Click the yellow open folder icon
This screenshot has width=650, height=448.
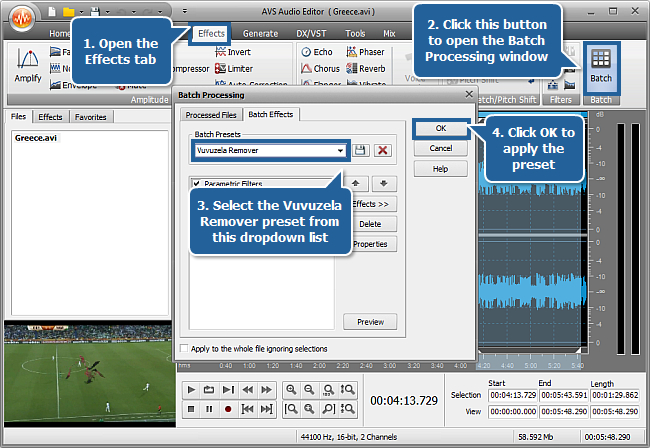click(68, 12)
